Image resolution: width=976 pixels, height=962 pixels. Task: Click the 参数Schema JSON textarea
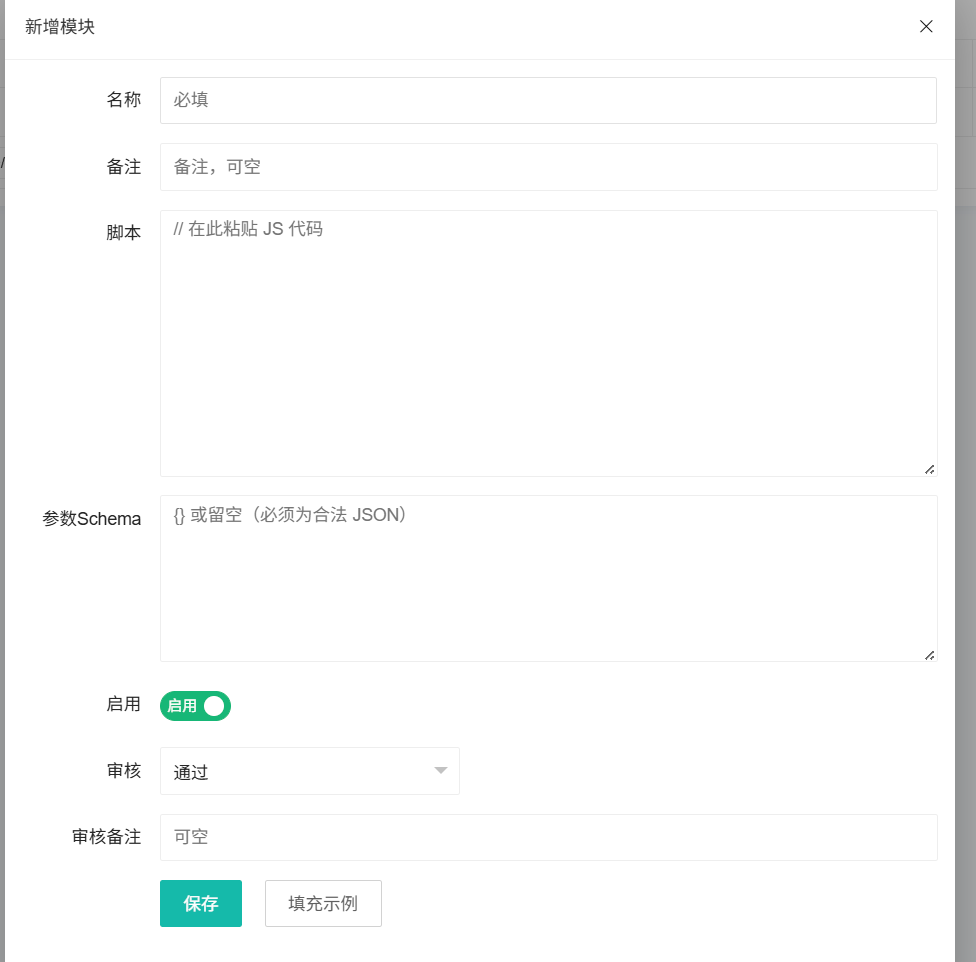click(x=548, y=578)
